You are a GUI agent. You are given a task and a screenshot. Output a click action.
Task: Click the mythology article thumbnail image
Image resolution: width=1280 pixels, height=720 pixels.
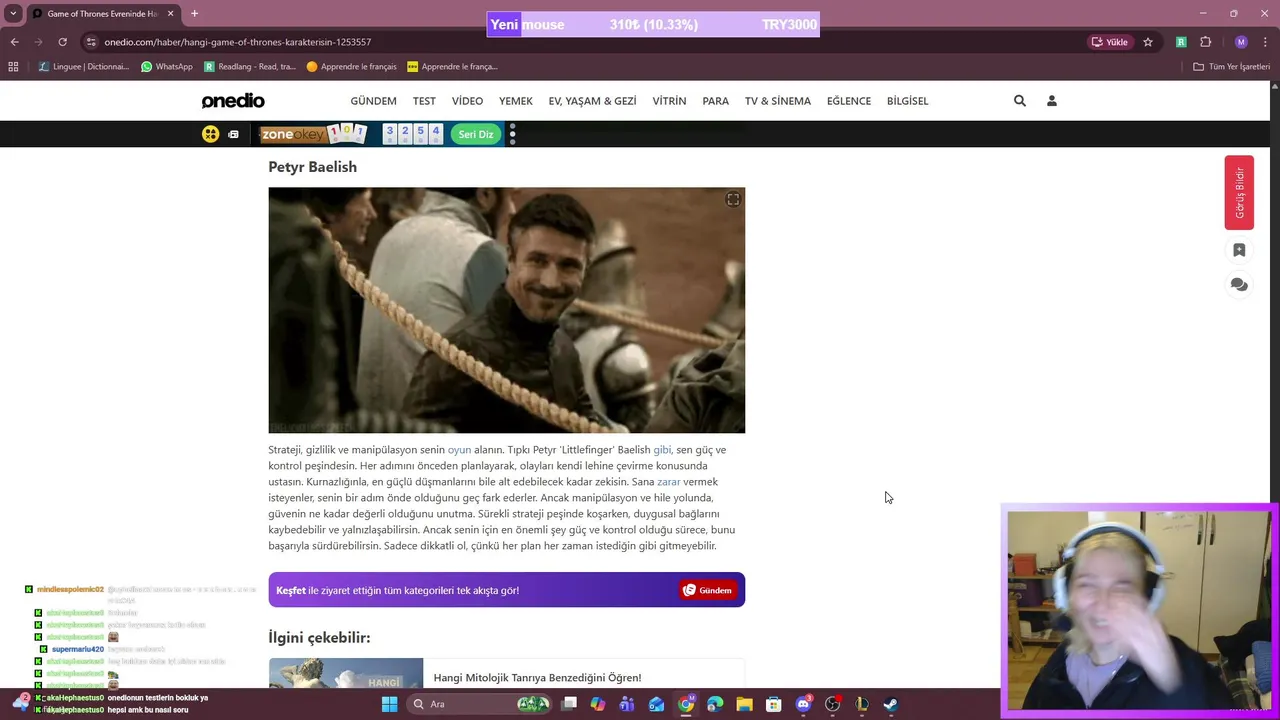[346, 673]
